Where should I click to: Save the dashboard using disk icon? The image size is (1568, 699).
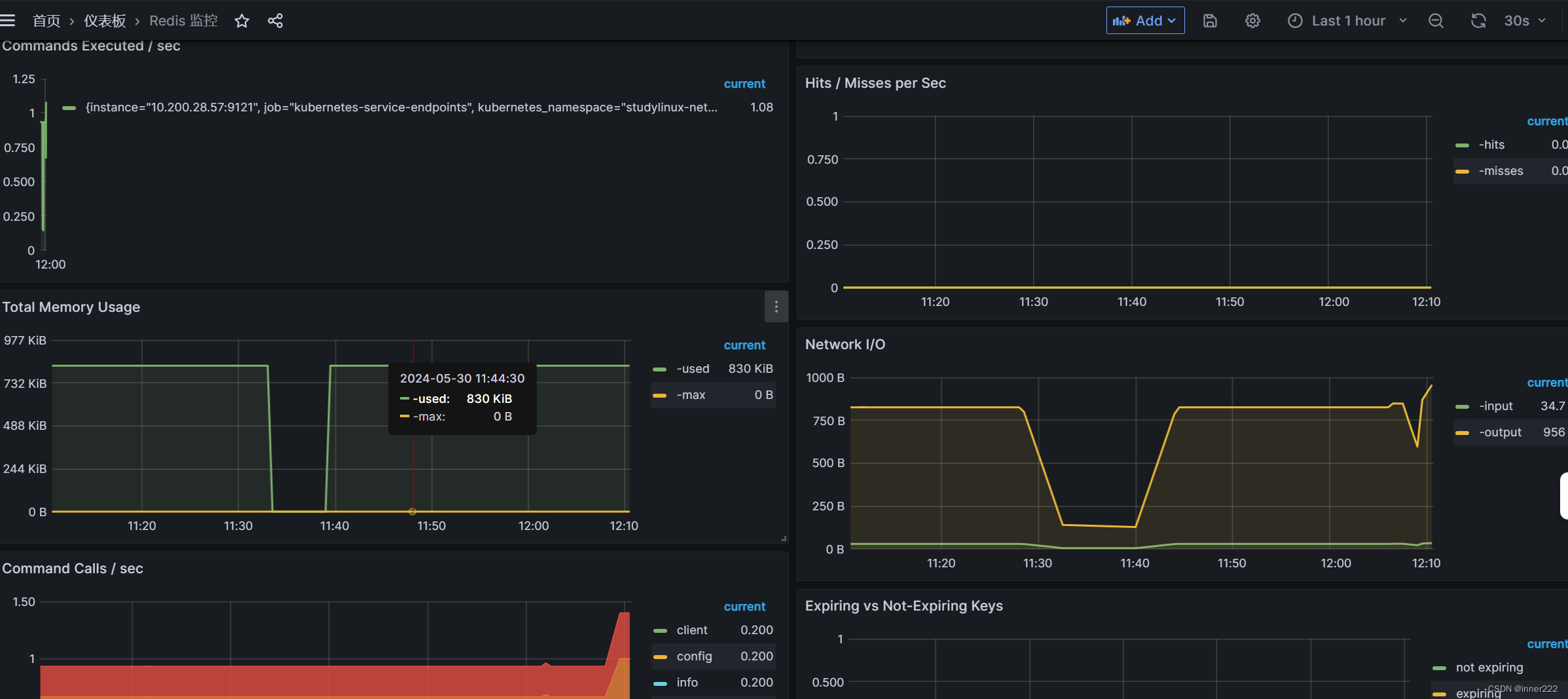[x=1210, y=21]
